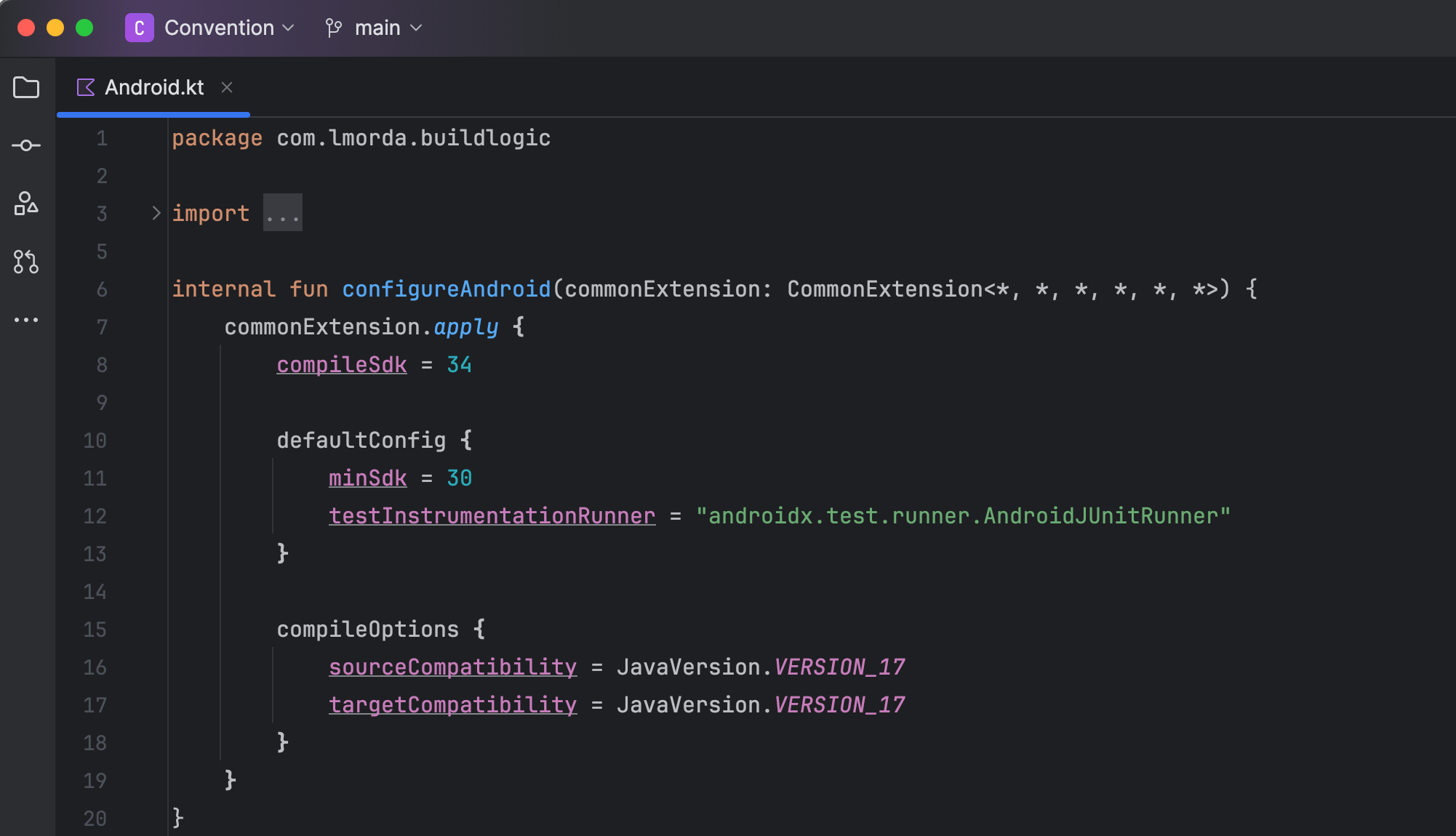
Task: Click the AndroidJUnitRunner string literal
Action: (964, 516)
